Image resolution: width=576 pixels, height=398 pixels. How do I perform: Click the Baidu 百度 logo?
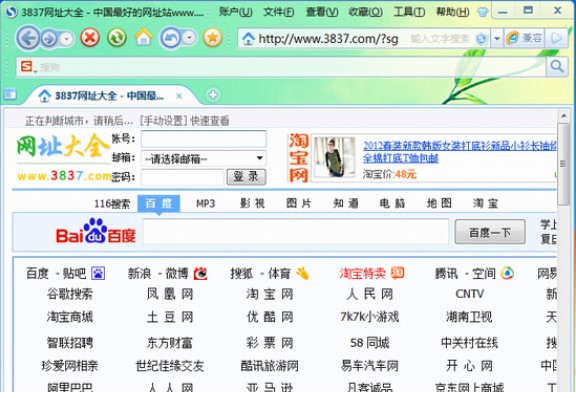pos(96,231)
